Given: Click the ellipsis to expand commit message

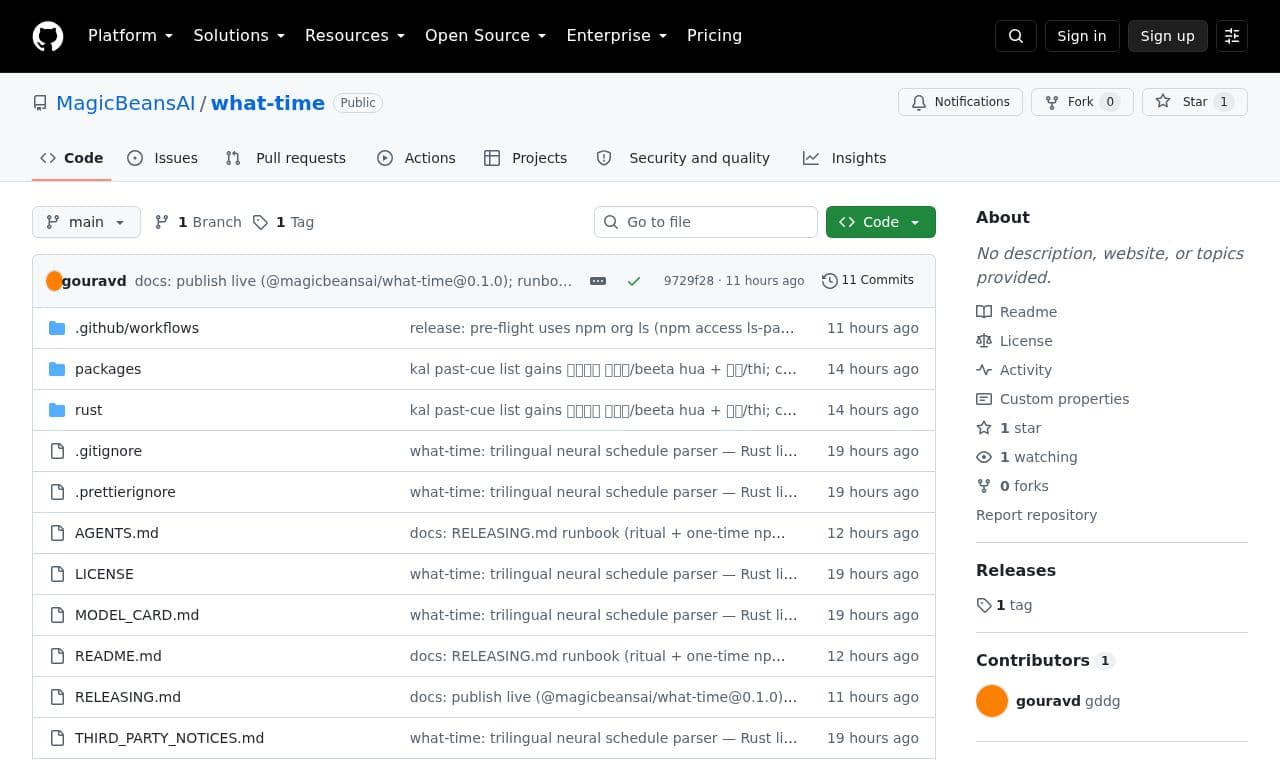Looking at the screenshot, I should tap(598, 281).
